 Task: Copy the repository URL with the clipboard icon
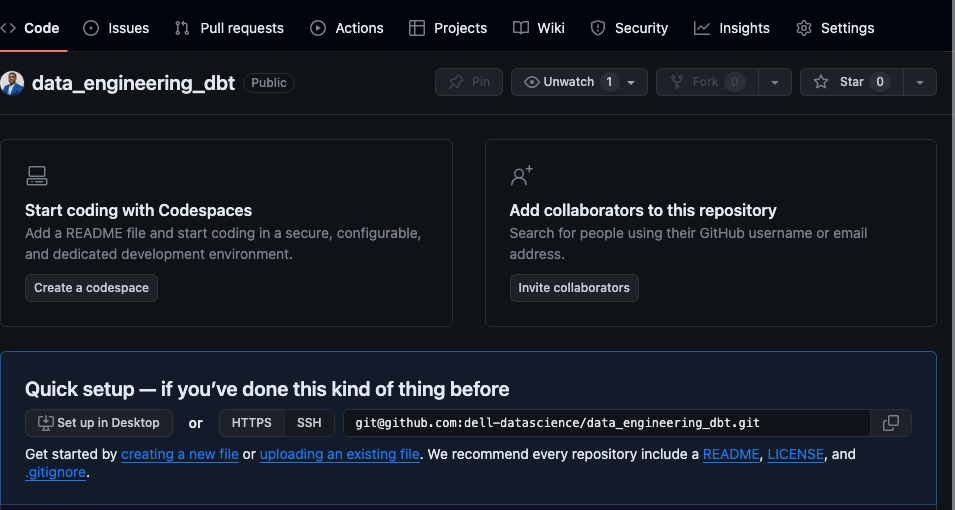click(x=890, y=423)
